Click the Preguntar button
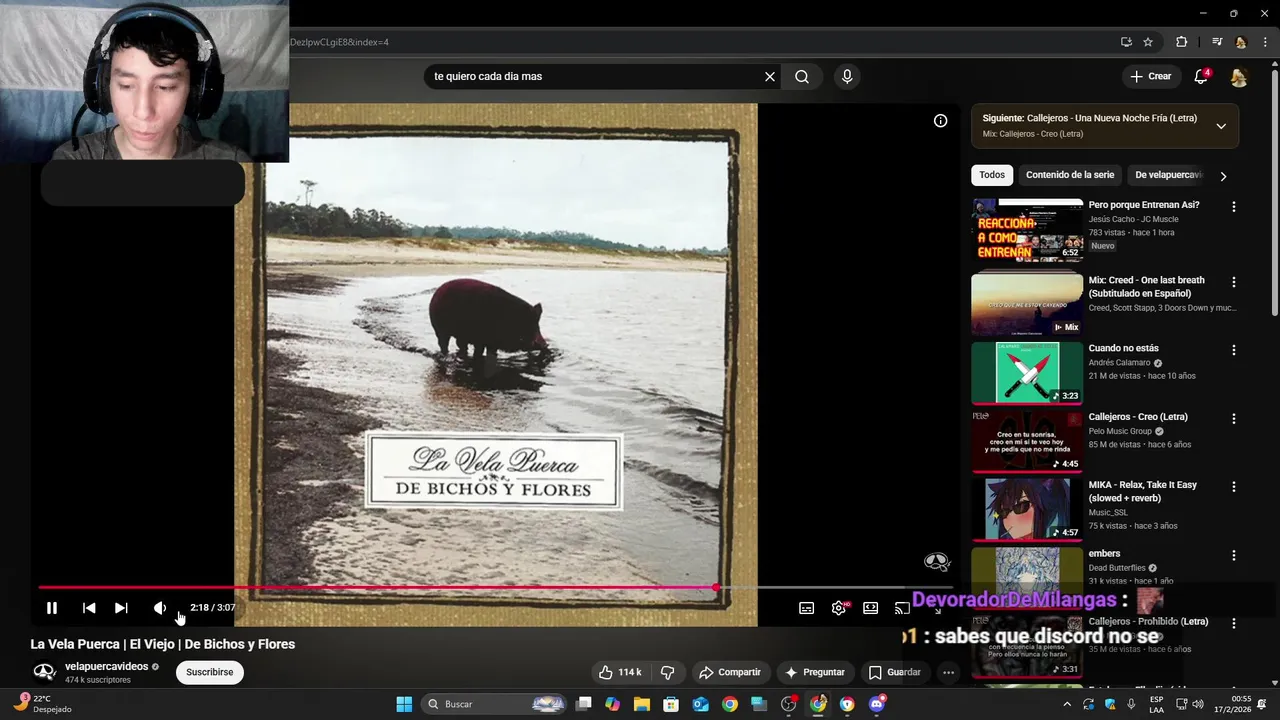Screen dimensions: 1280x720 (x=815, y=672)
